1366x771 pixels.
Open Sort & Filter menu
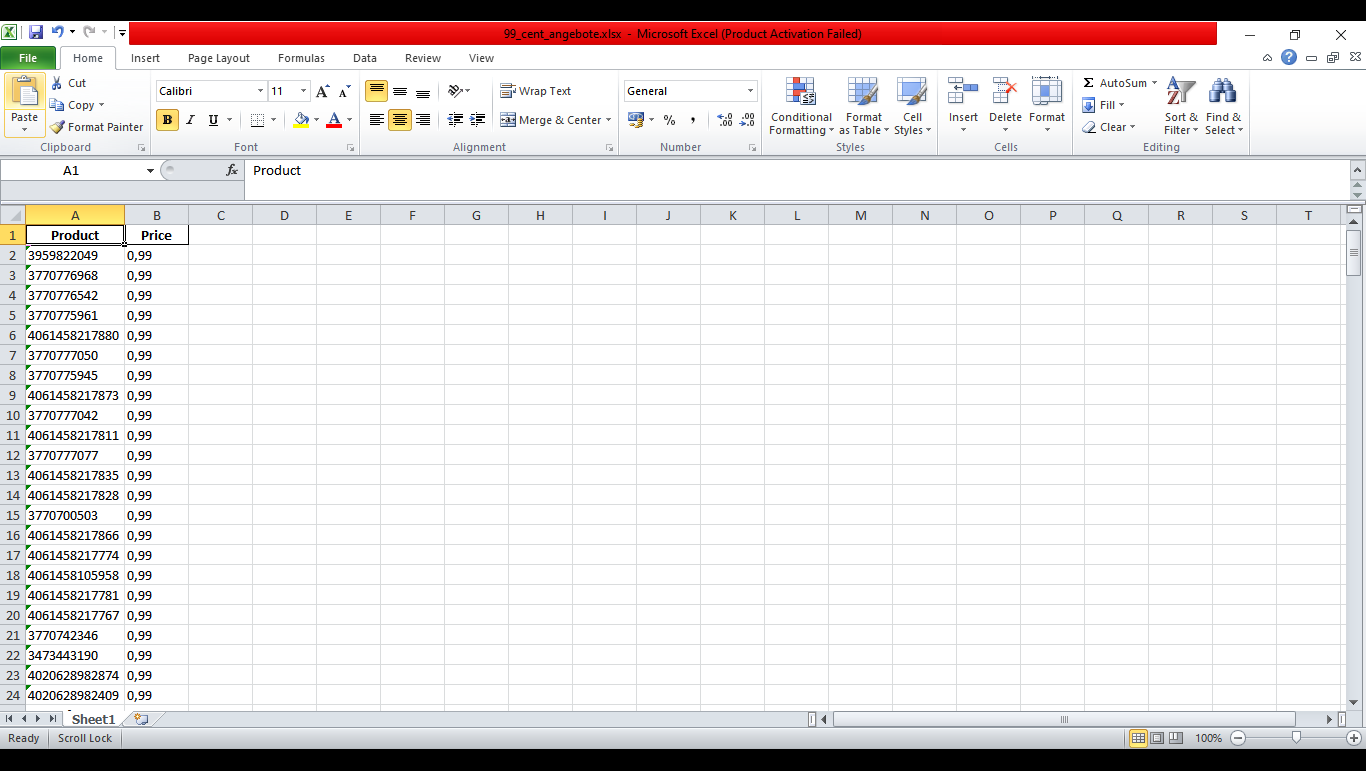pyautogui.click(x=1181, y=107)
